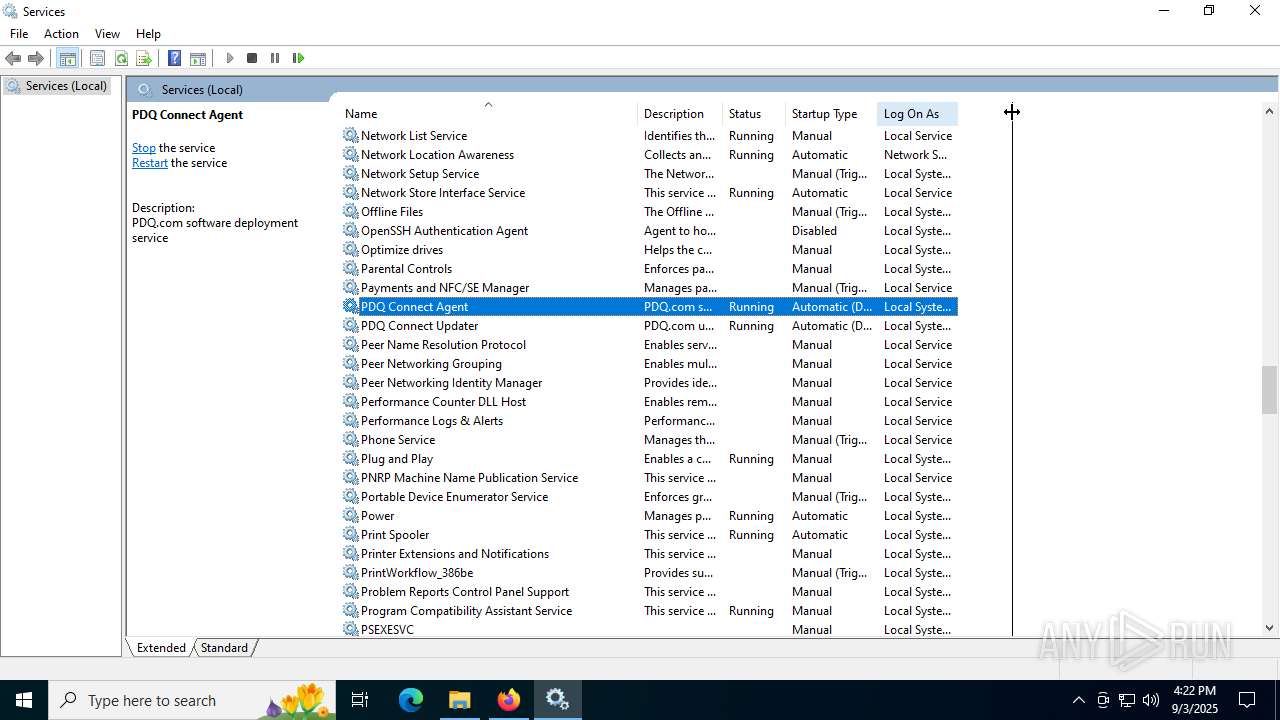
Task: Open the Help toolbar icon
Action: (174, 58)
